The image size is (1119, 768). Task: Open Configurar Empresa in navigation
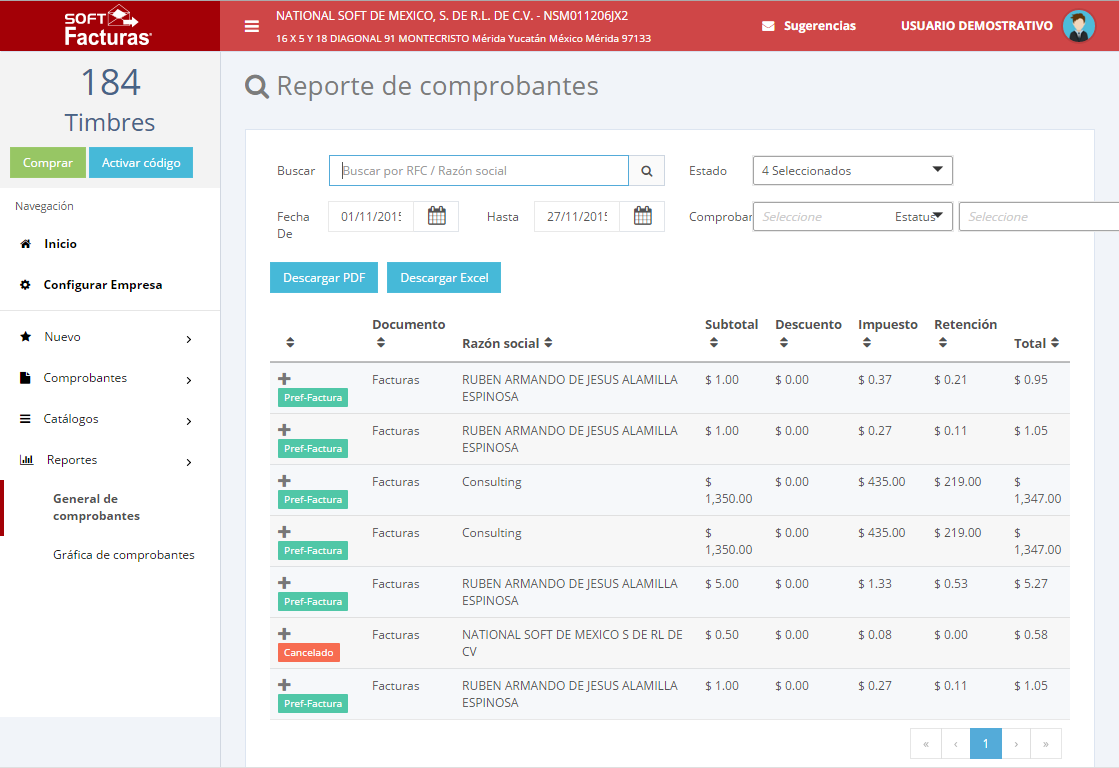102,285
